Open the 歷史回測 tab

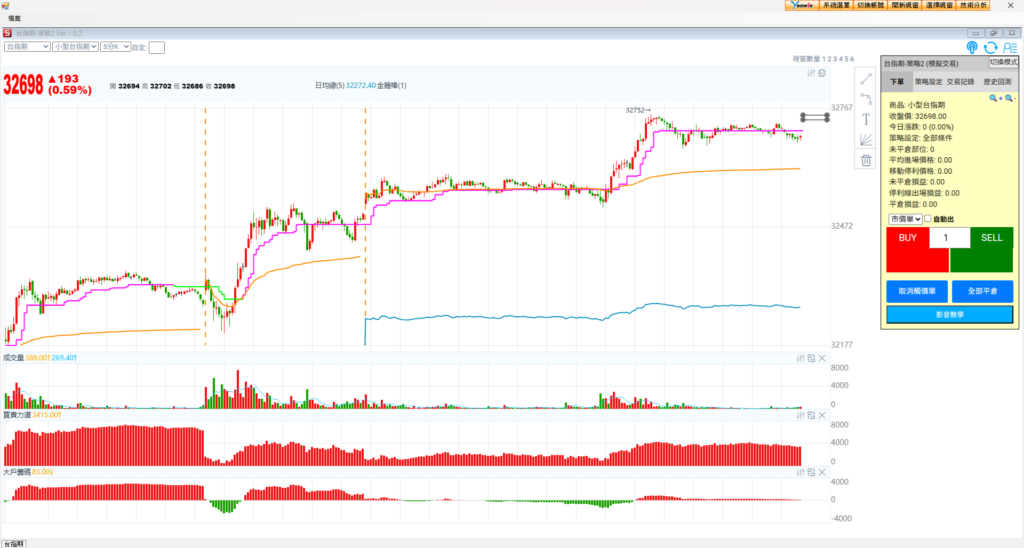(x=996, y=82)
